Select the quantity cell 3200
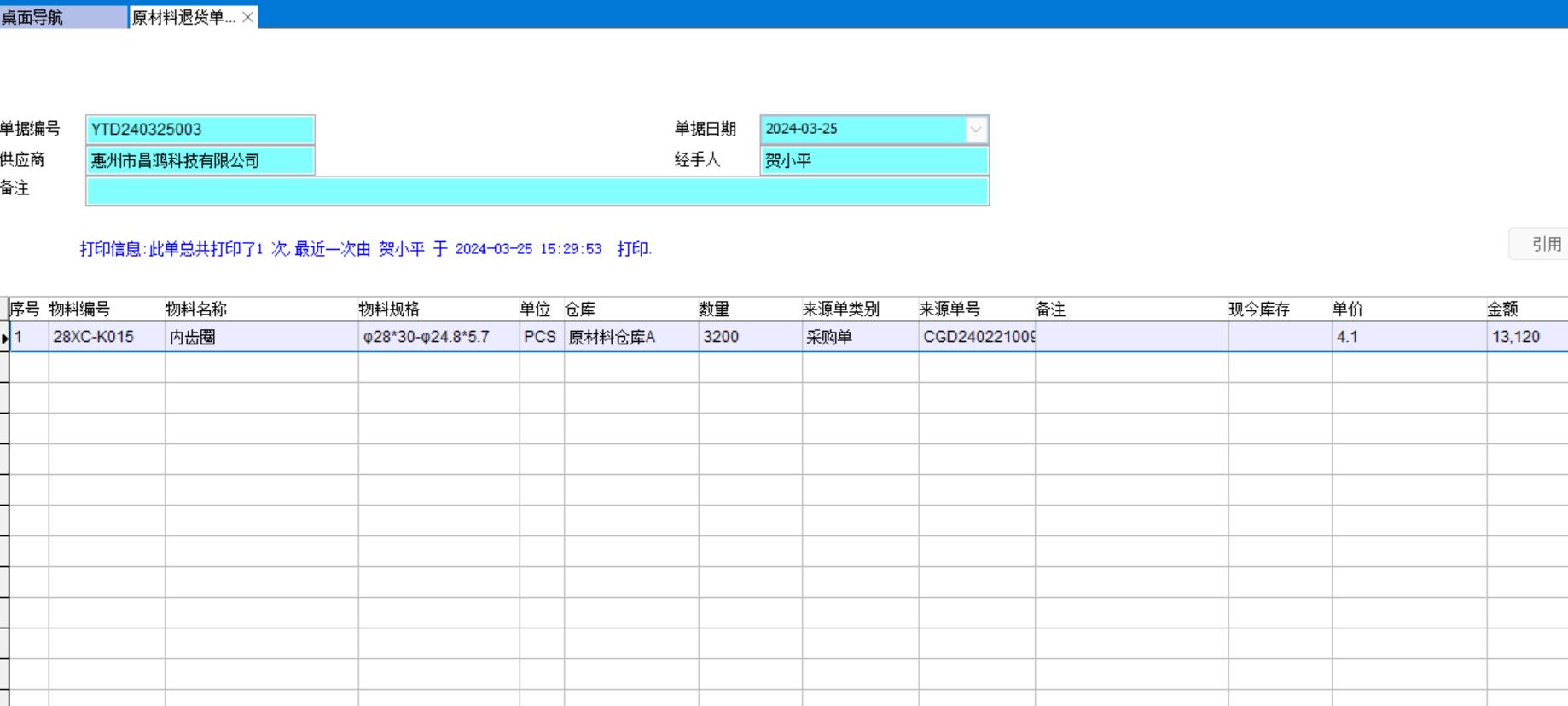Viewport: 1568px width, 706px height. tap(749, 337)
